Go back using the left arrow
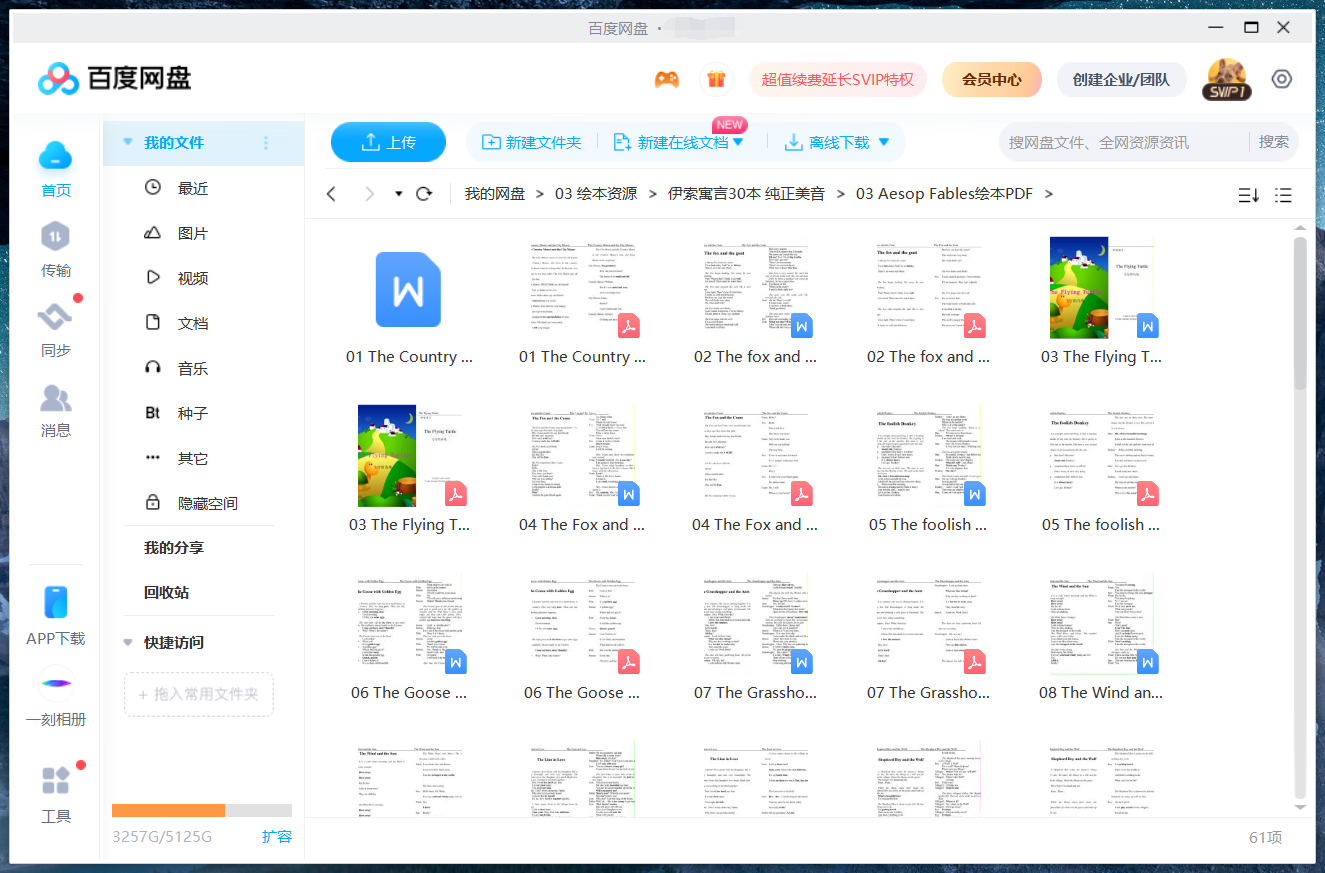Image resolution: width=1325 pixels, height=873 pixels. (332, 194)
